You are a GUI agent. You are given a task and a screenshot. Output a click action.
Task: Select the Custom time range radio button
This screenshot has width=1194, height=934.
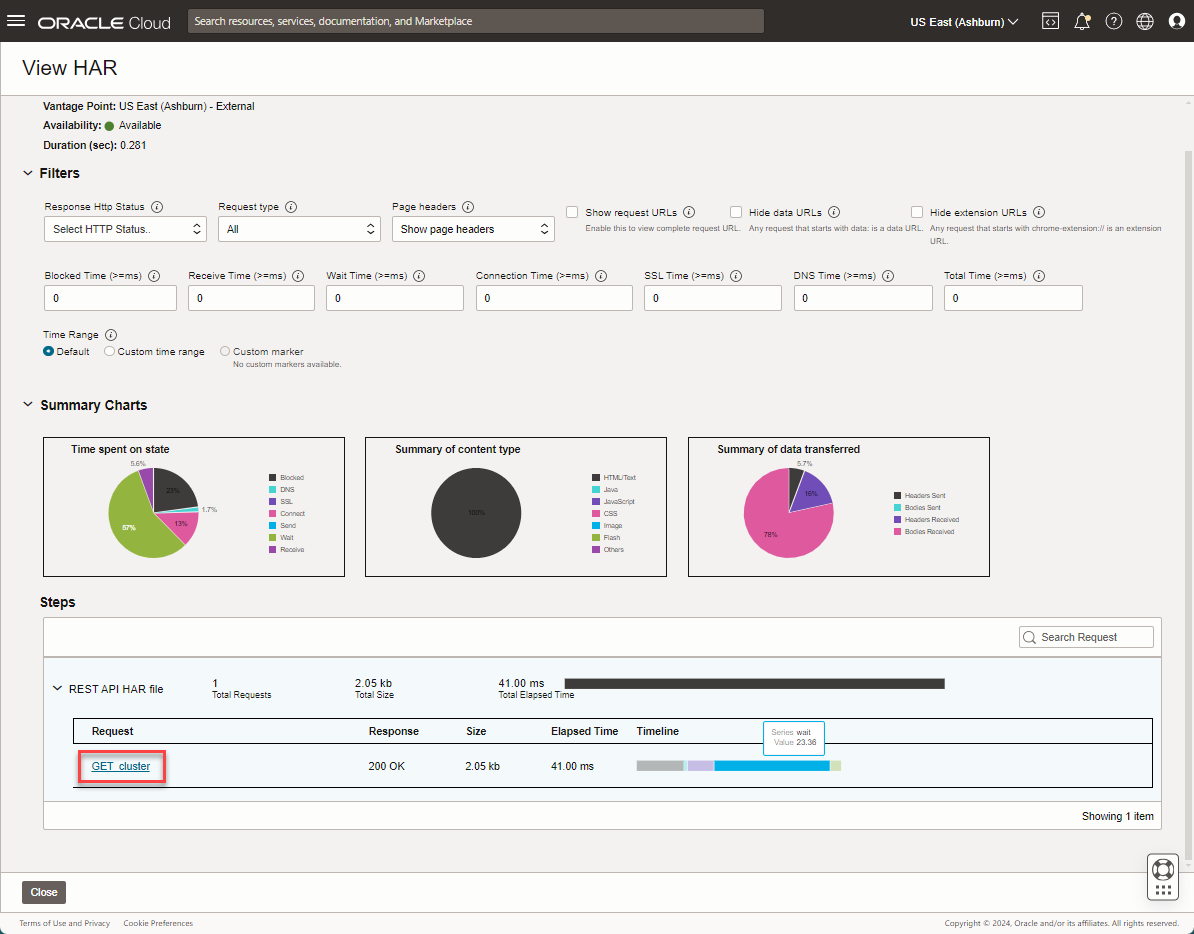pos(109,352)
